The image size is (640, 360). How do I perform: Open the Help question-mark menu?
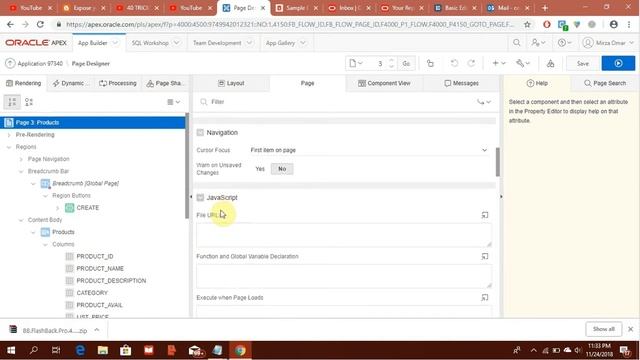coord(564,42)
